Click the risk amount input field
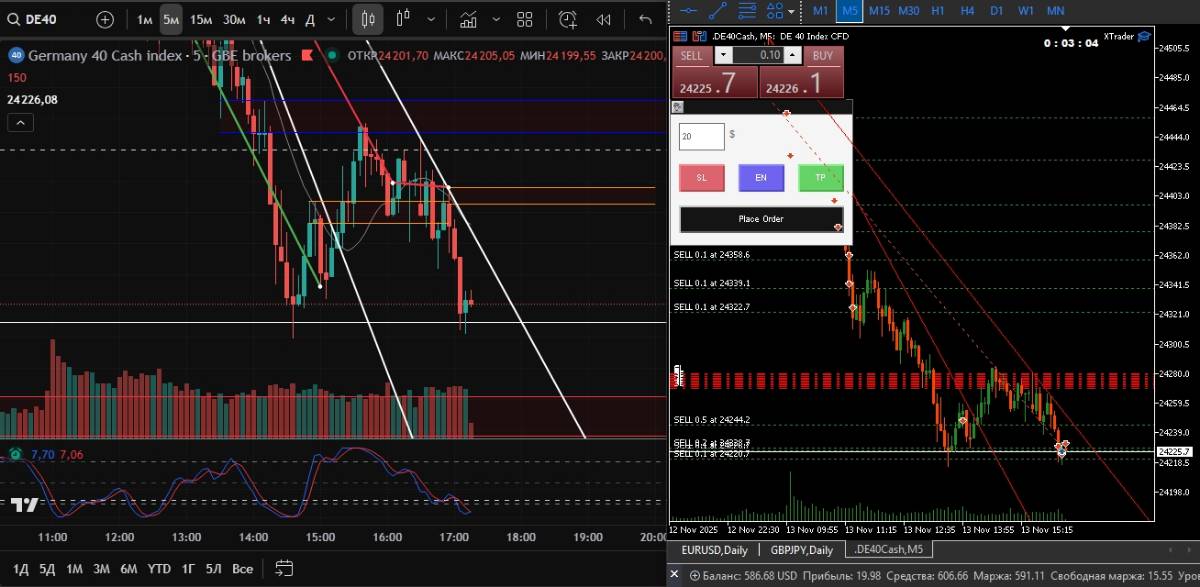The image size is (1200, 587). (x=701, y=137)
